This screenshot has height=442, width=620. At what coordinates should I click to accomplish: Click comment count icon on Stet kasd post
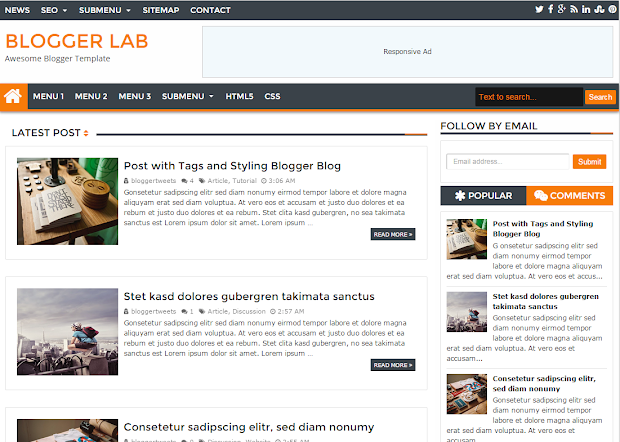point(184,312)
